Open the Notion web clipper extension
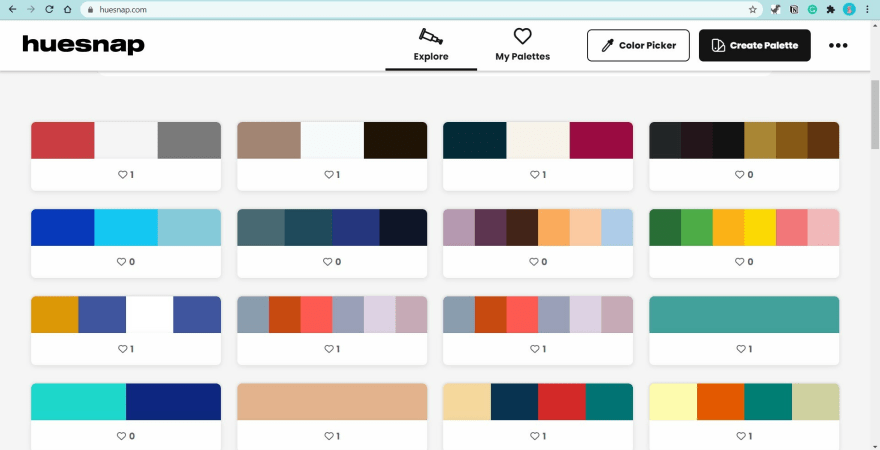Screen dimensions: 880x450 [x=794, y=10]
